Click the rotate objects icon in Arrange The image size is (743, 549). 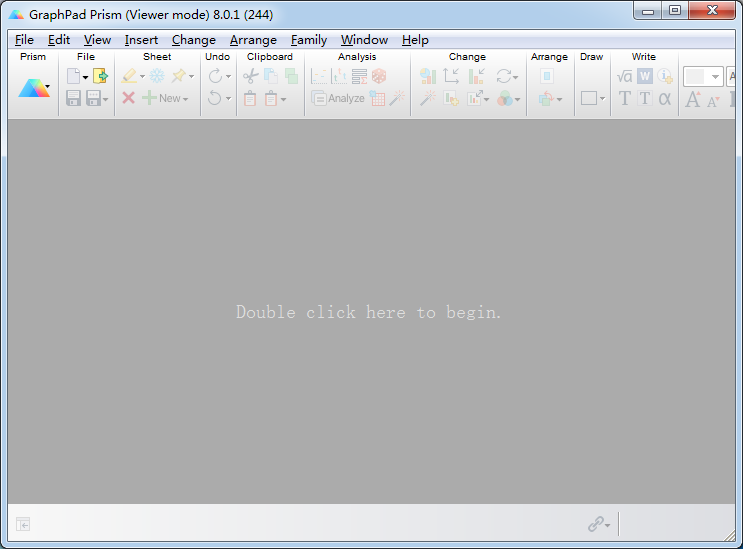(x=546, y=99)
